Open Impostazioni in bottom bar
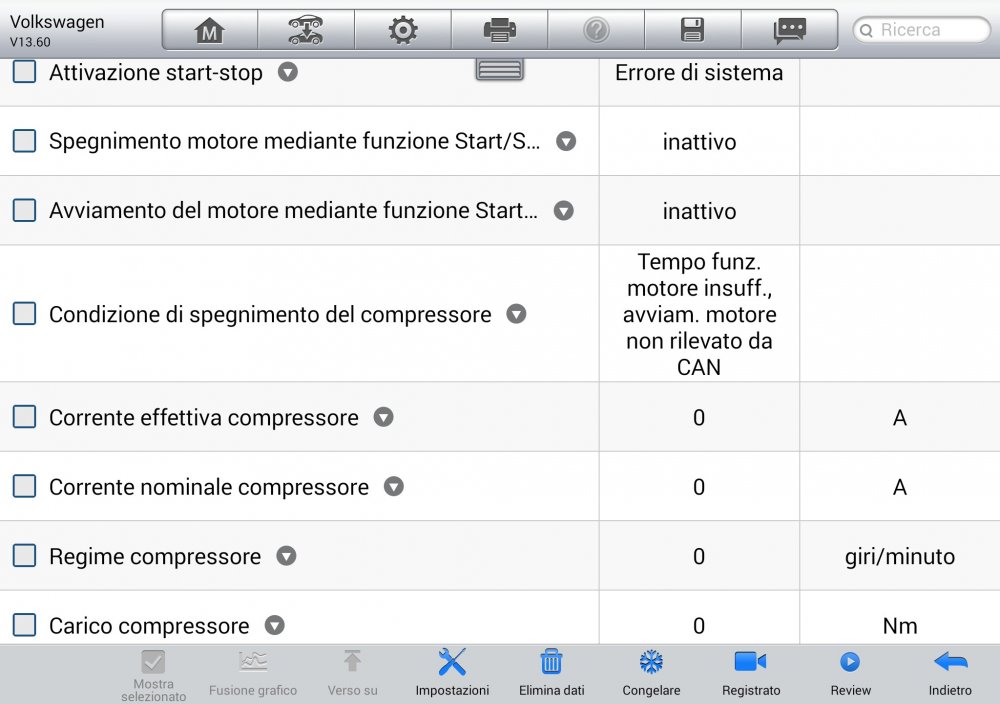The width and height of the screenshot is (1000, 704). tap(452, 669)
